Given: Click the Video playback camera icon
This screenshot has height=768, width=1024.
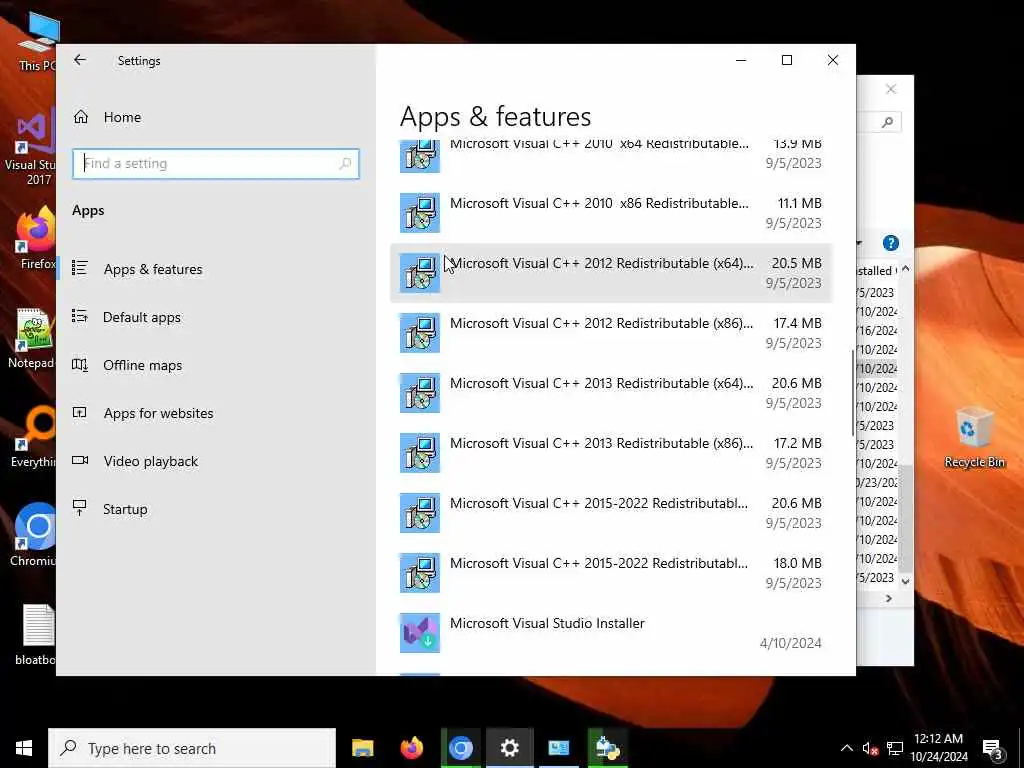Looking at the screenshot, I should pyautogui.click(x=80, y=460).
